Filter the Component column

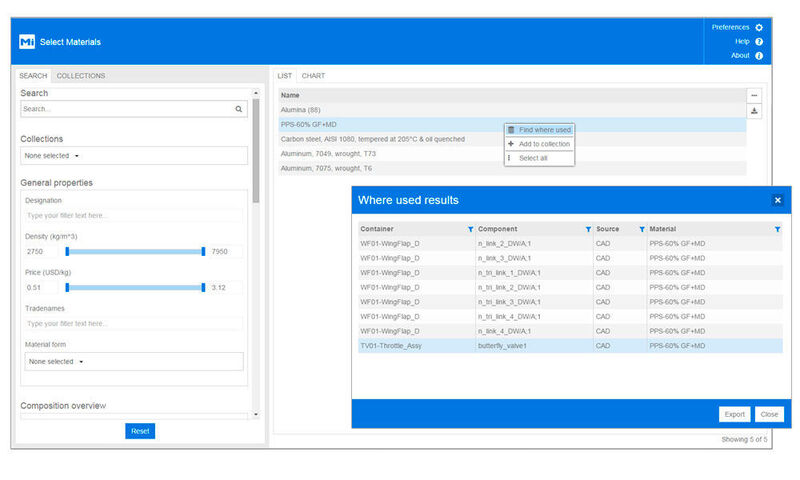[x=587, y=229]
